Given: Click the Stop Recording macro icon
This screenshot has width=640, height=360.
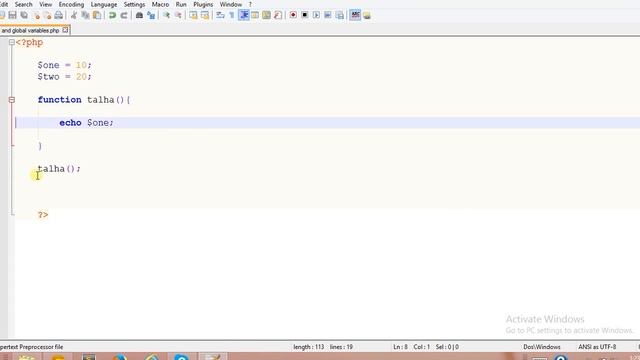Looking at the screenshot, I should pyautogui.click(x=304, y=15).
